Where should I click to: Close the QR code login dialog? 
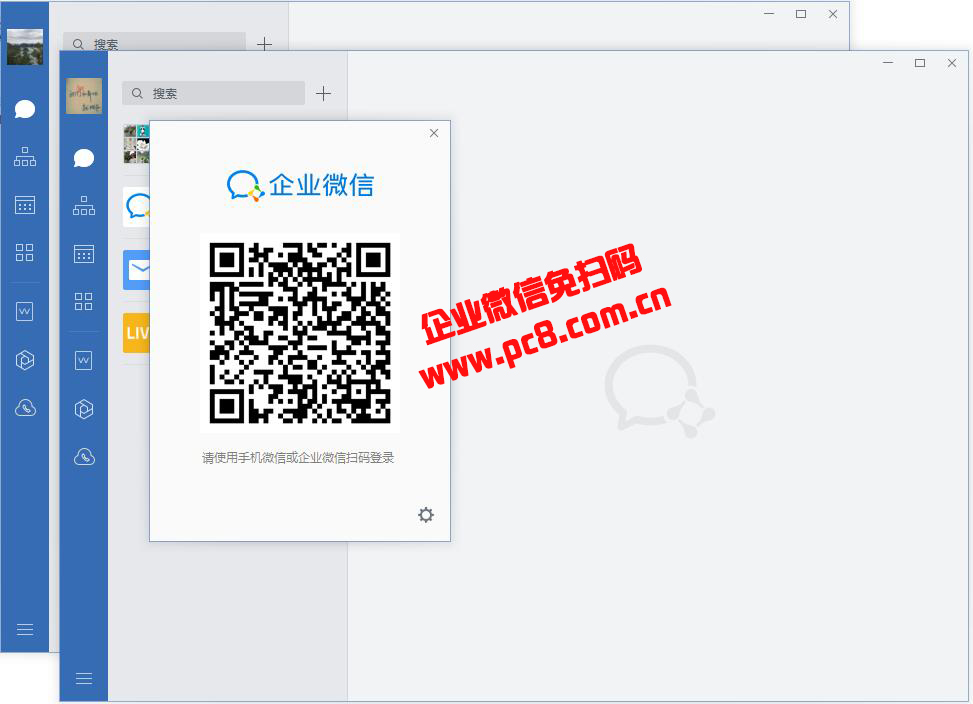point(434,133)
